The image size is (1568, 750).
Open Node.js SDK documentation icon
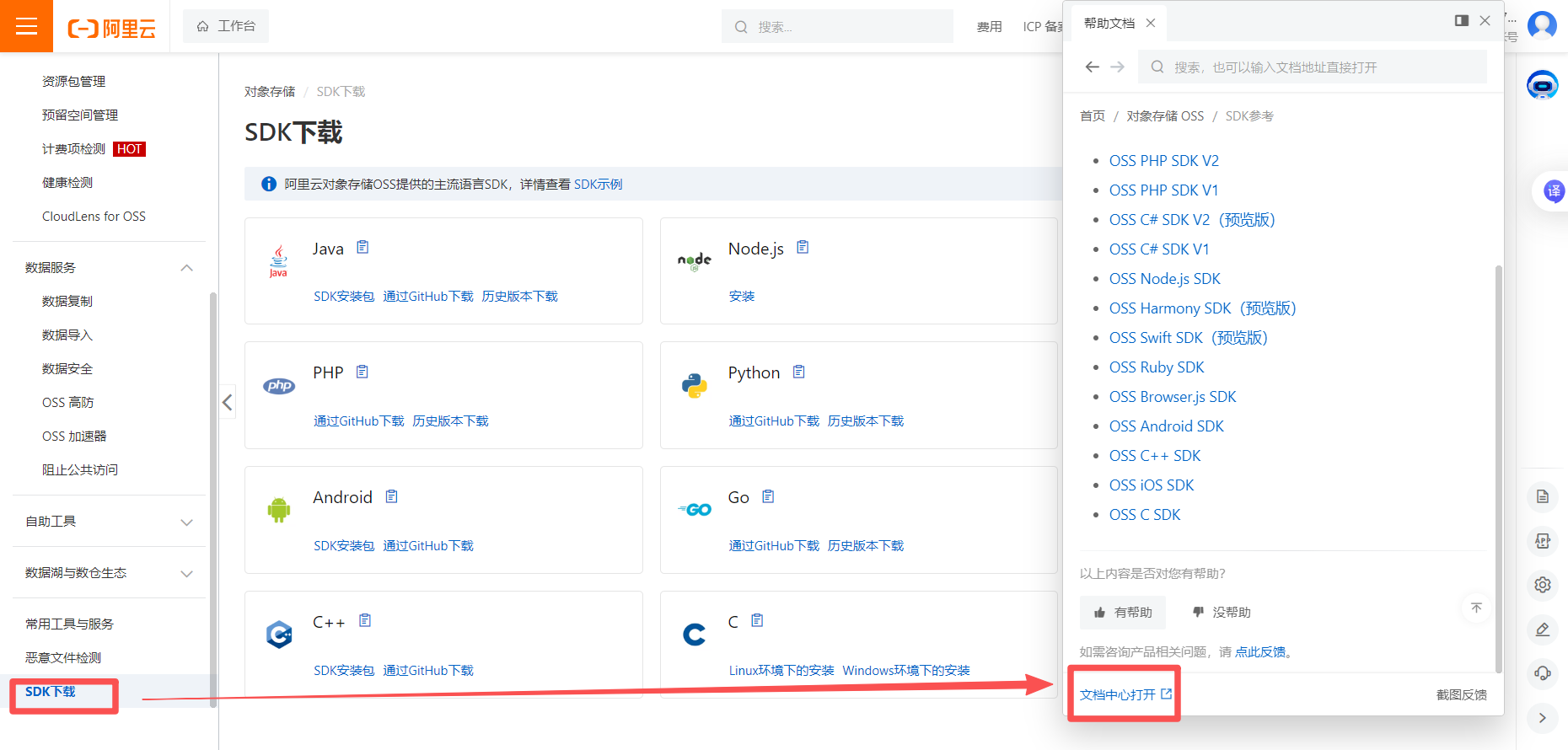[803, 247]
